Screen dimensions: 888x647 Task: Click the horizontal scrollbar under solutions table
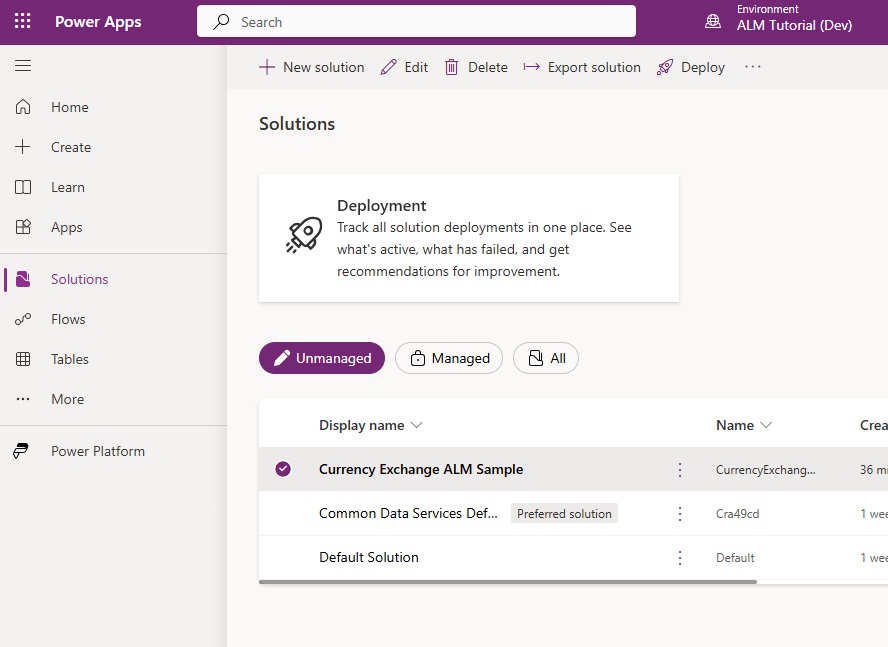507,581
